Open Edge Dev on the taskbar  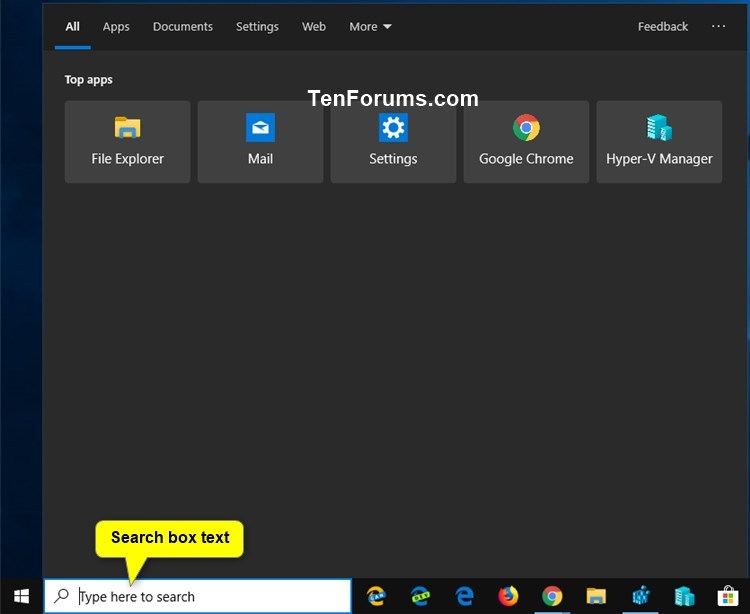tap(420, 596)
